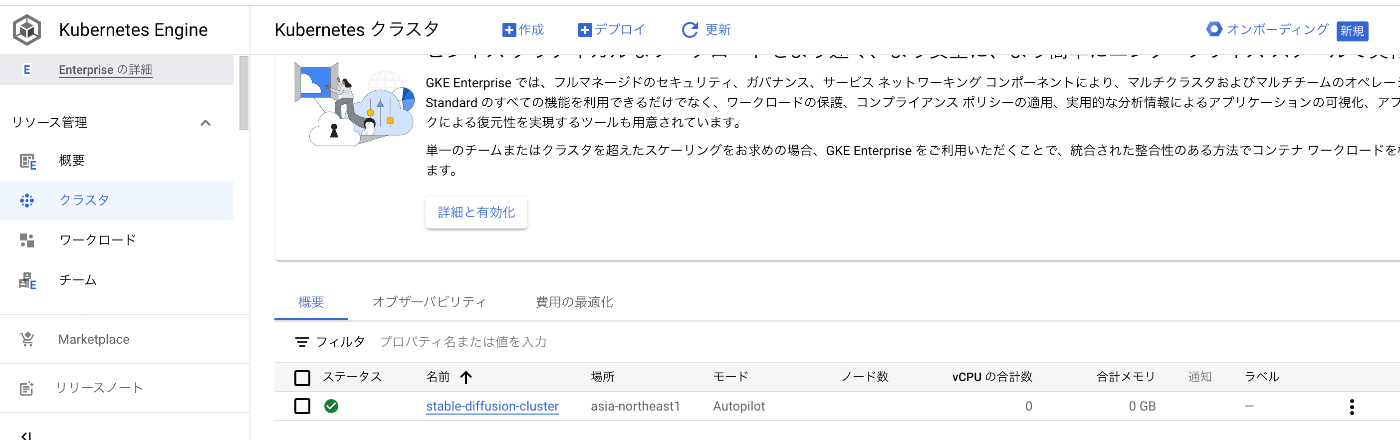Toggle the select-all checkbox in table header

pos(302,377)
